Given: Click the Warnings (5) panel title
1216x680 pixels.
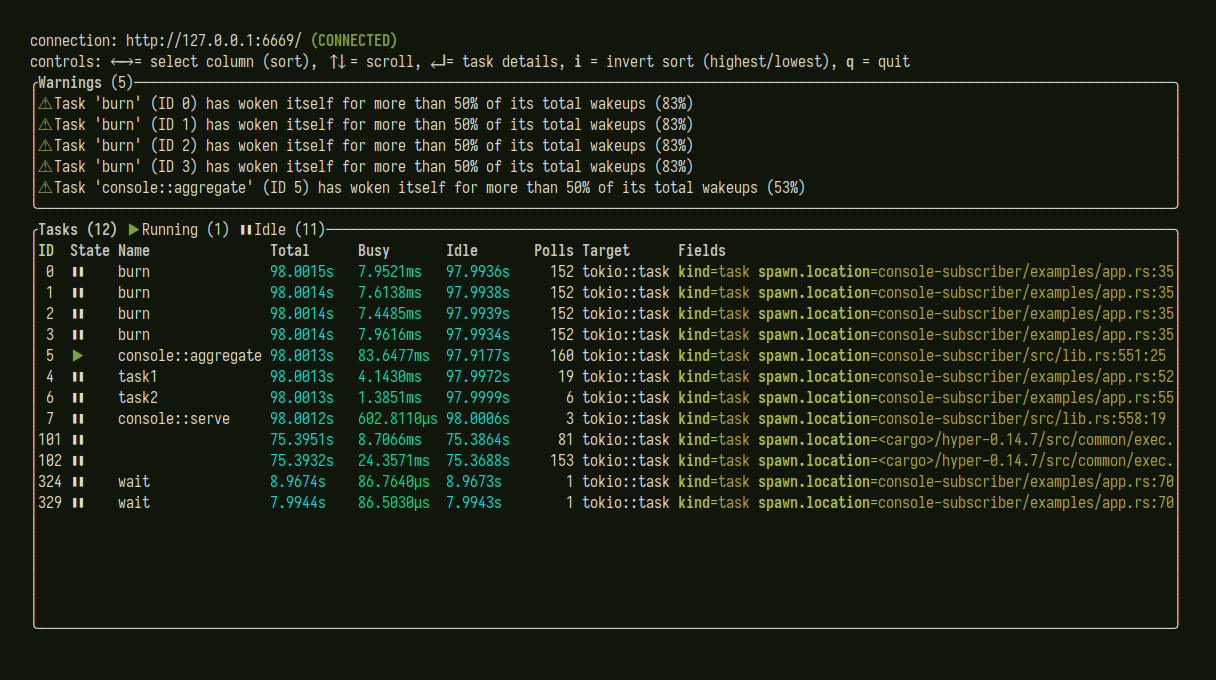Looking at the screenshot, I should click(86, 83).
